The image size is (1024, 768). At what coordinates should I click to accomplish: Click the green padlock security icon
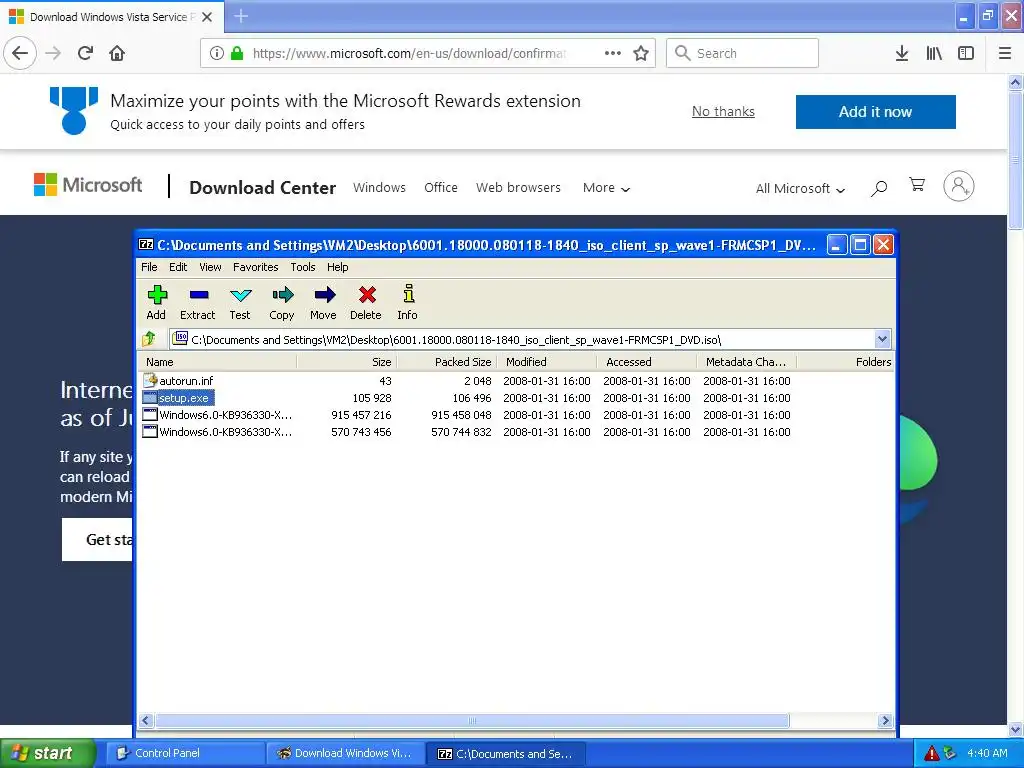[237, 53]
